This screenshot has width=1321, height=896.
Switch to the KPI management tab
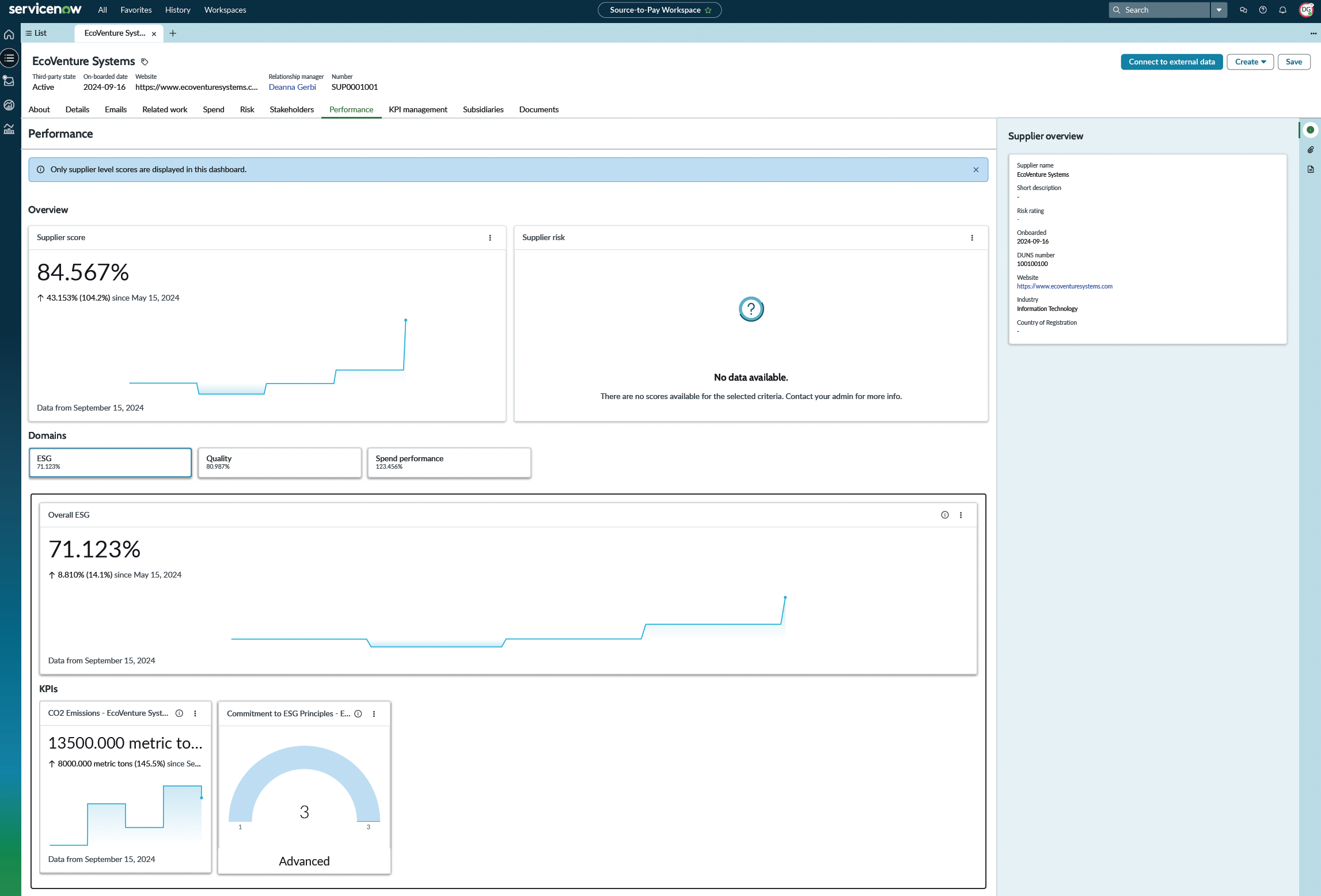417,109
